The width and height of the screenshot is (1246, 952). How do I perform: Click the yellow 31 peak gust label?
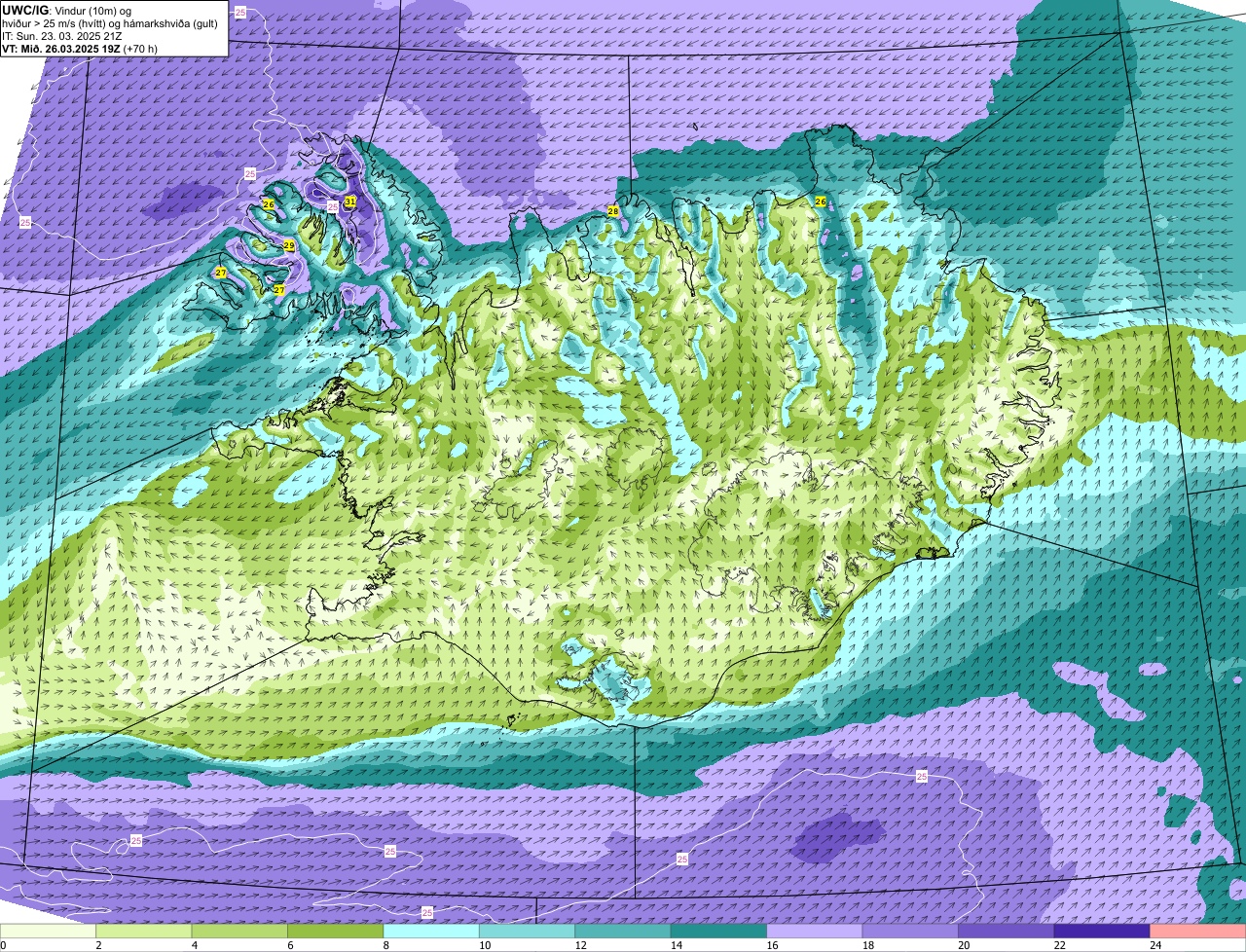pyautogui.click(x=350, y=201)
